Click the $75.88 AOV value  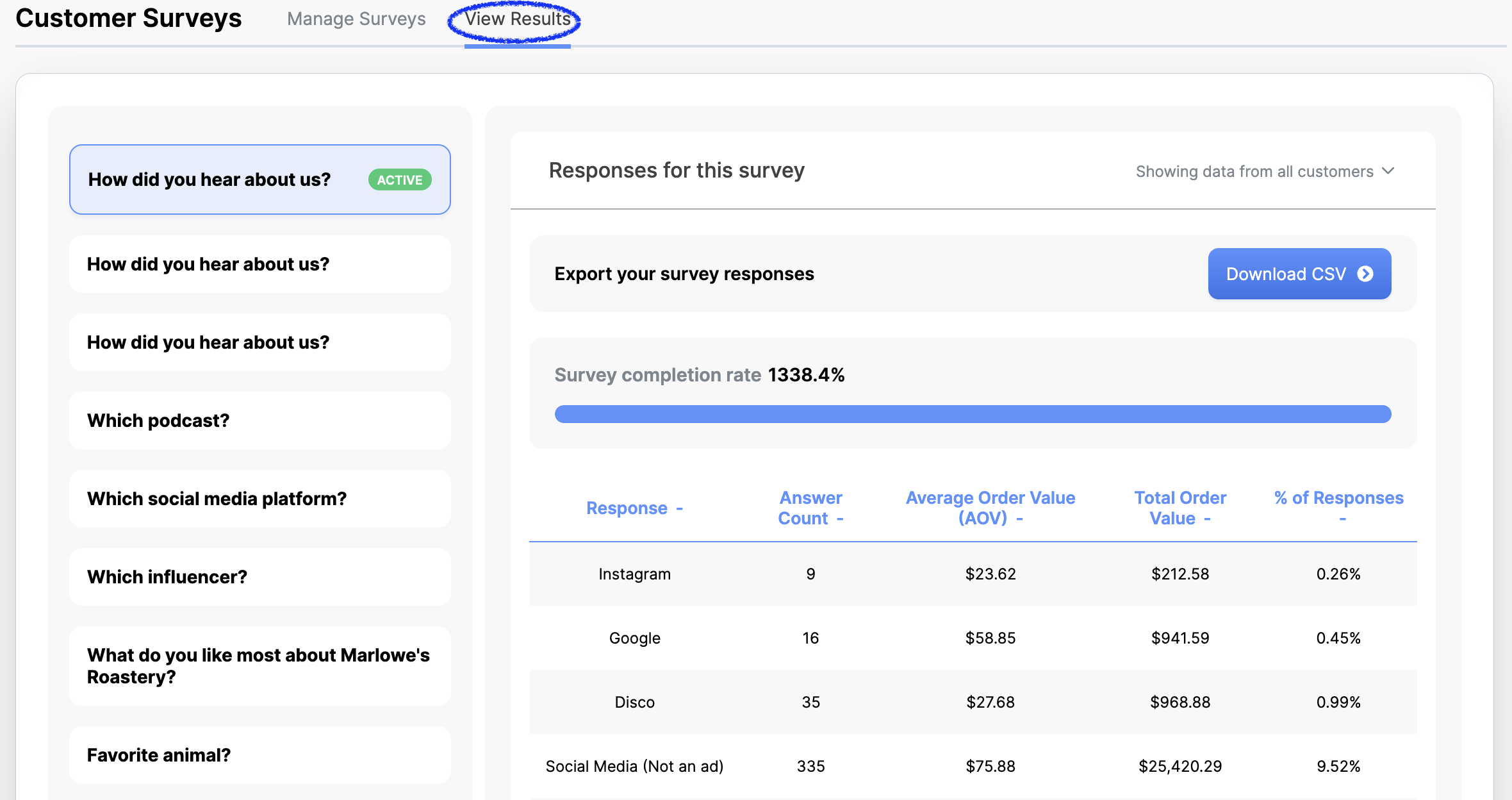tap(990, 766)
